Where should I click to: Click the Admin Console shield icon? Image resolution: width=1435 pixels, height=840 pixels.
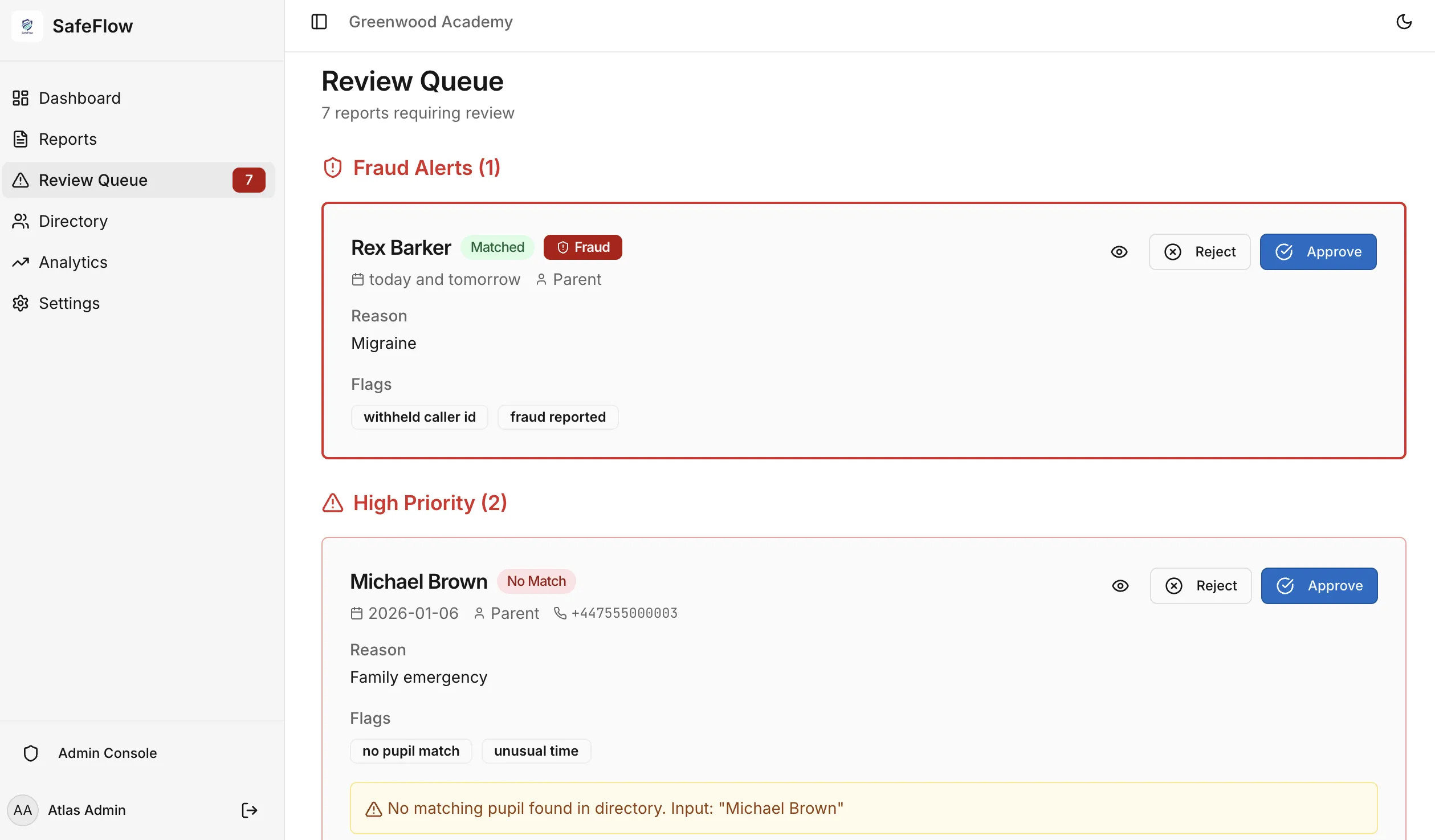pos(31,753)
